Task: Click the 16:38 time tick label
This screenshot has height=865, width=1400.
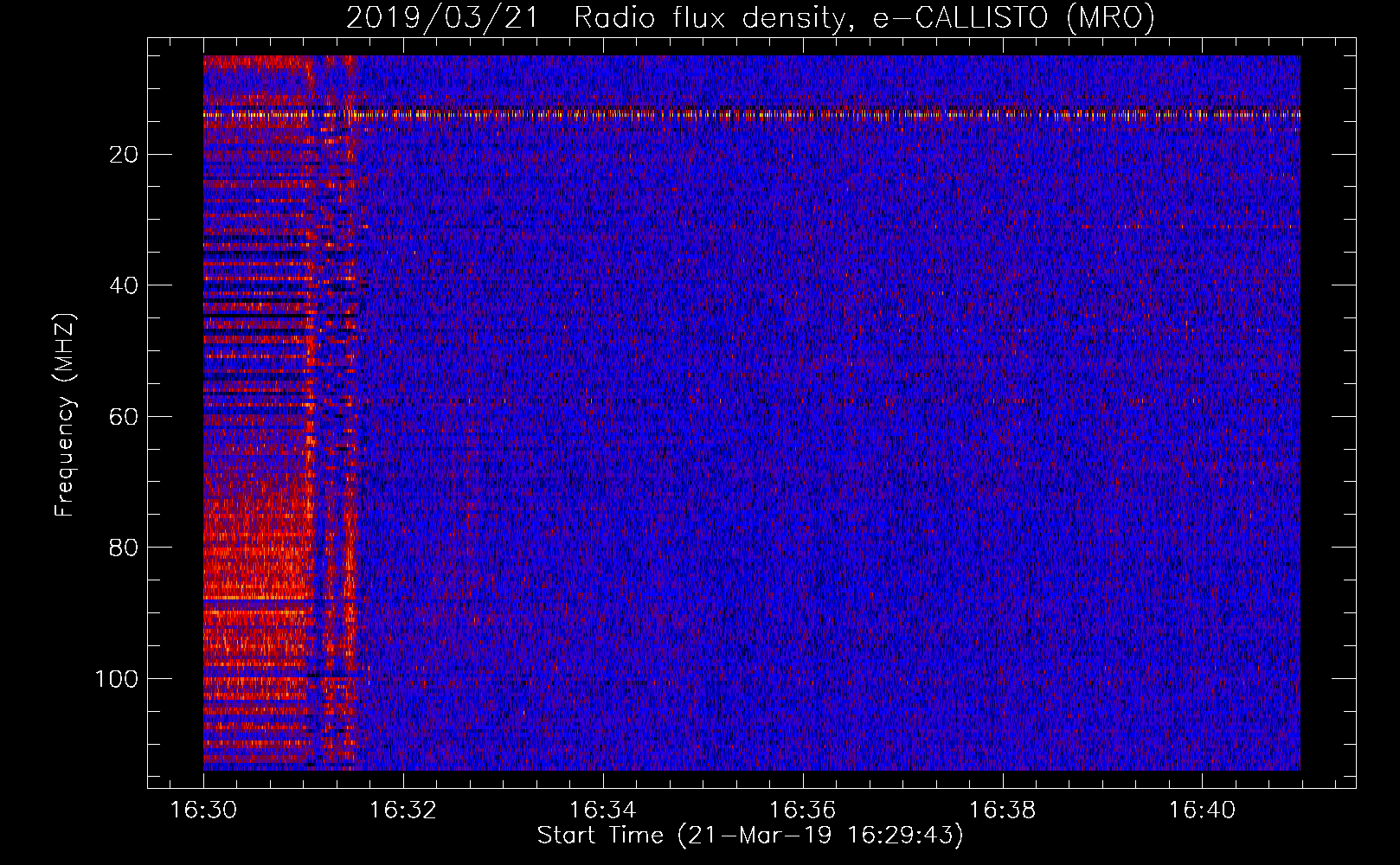Action: point(1003,810)
